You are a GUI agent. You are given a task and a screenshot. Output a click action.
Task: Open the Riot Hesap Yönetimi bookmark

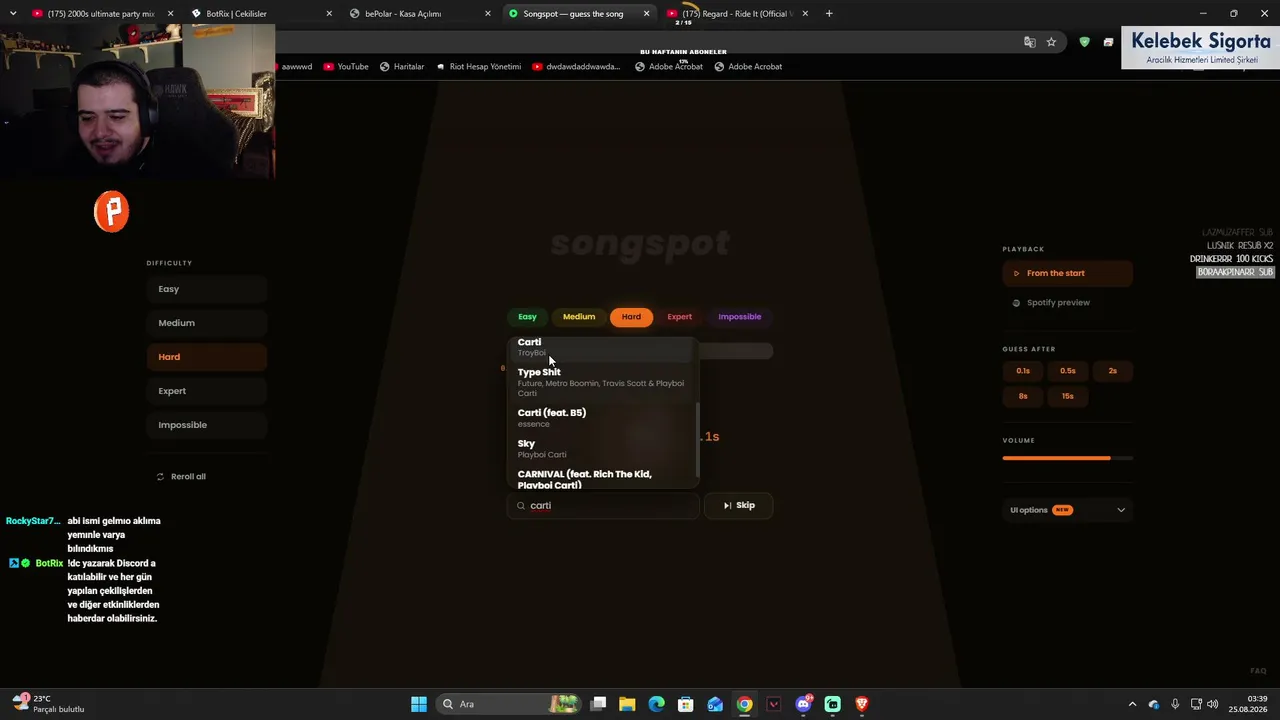click(x=478, y=67)
